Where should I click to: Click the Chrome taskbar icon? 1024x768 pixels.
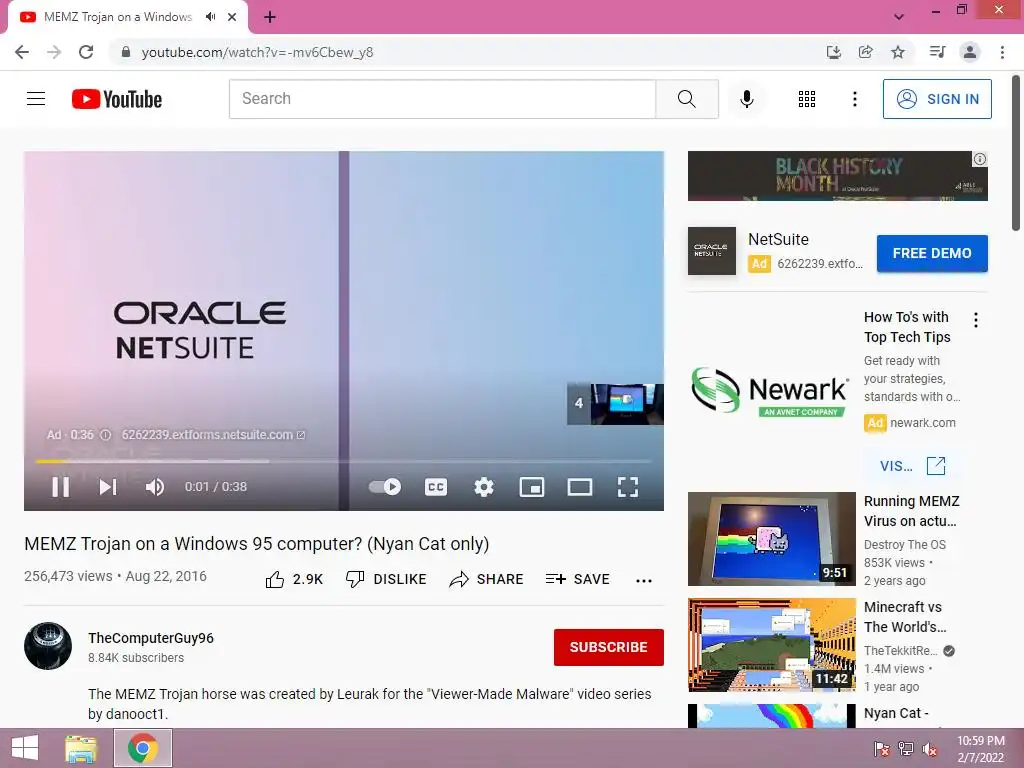pyautogui.click(x=143, y=748)
